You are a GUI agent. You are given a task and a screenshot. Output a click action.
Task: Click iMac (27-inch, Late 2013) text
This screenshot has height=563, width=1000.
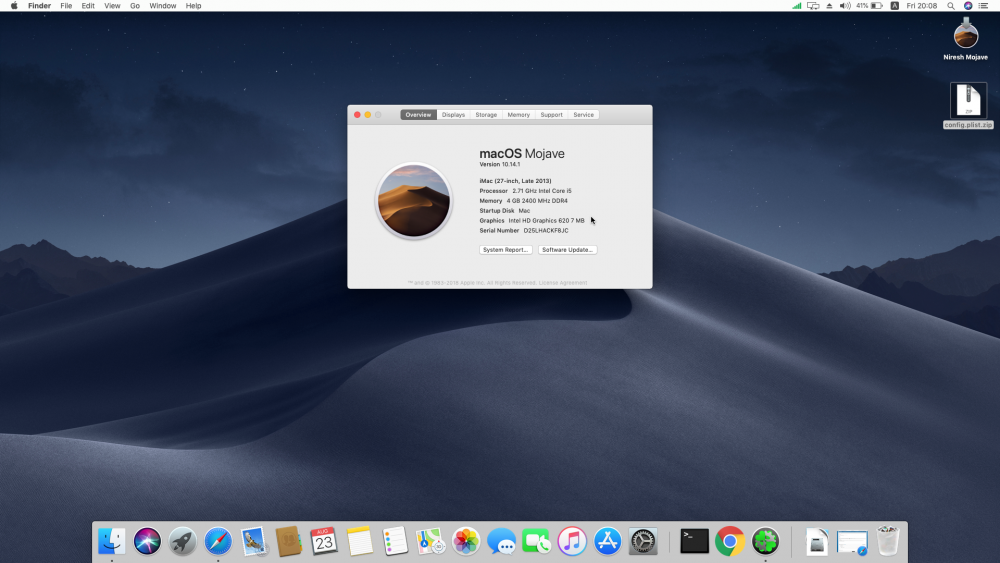coord(515,181)
